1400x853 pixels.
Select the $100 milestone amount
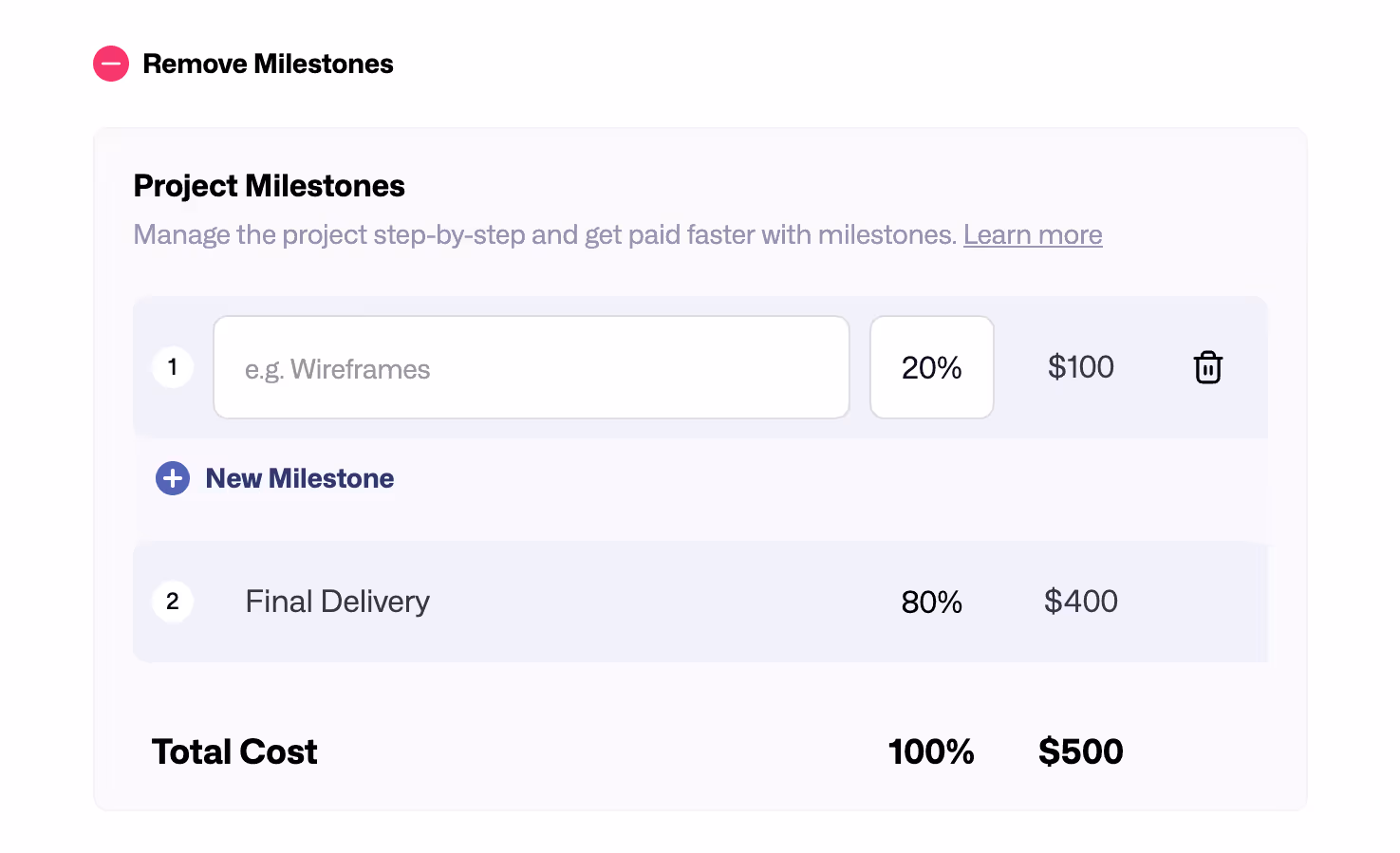1080,367
